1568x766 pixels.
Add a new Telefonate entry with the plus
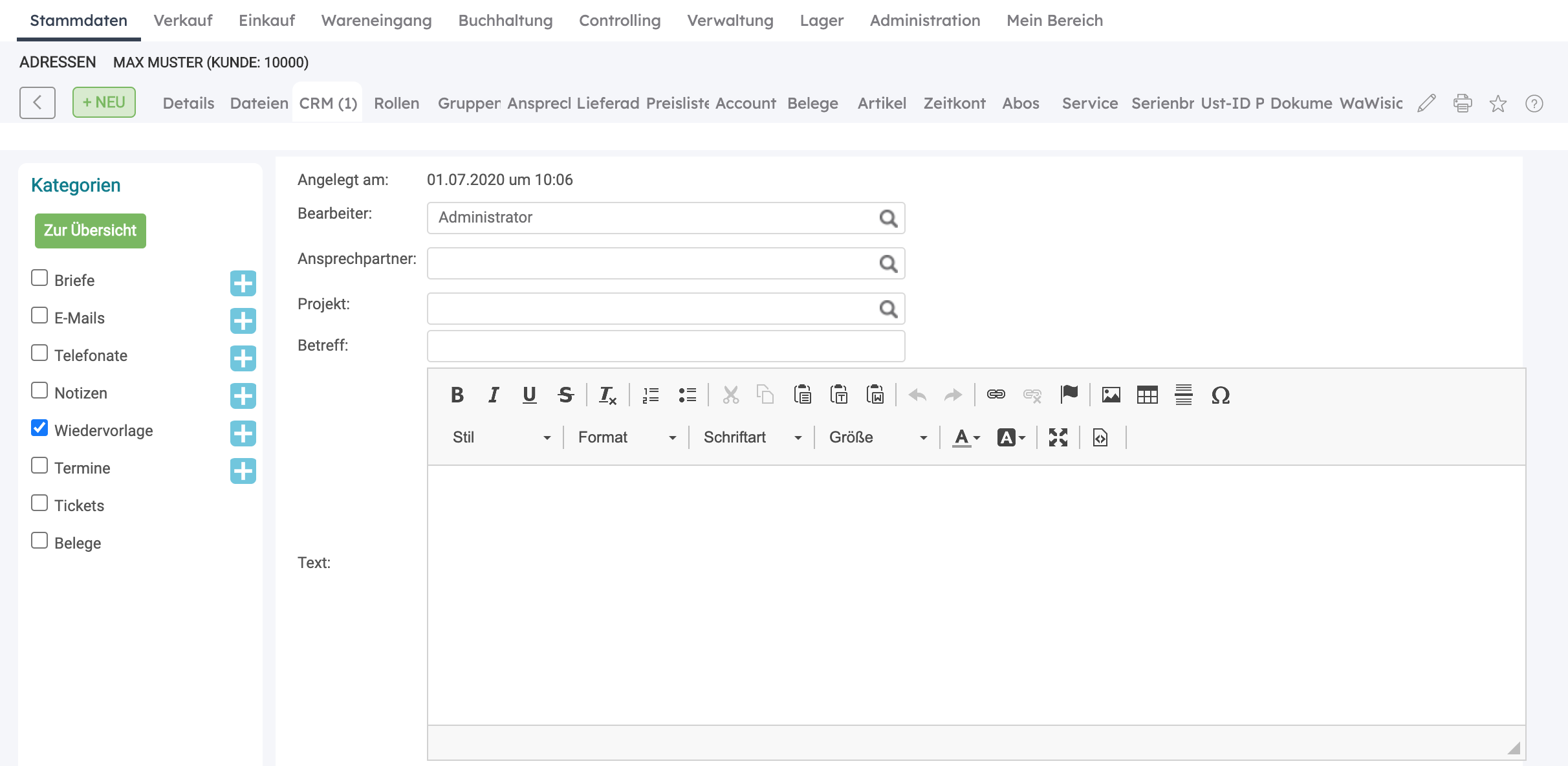point(243,358)
